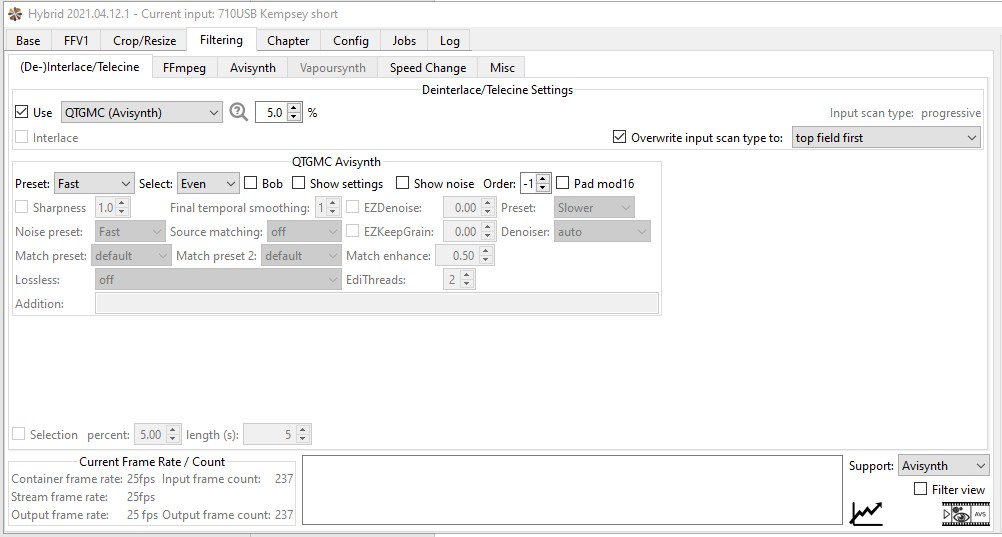The width and height of the screenshot is (1002, 537).
Task: Open the QTGMC (Avisynth) deinterlacer dropdown
Action: (x=141, y=112)
